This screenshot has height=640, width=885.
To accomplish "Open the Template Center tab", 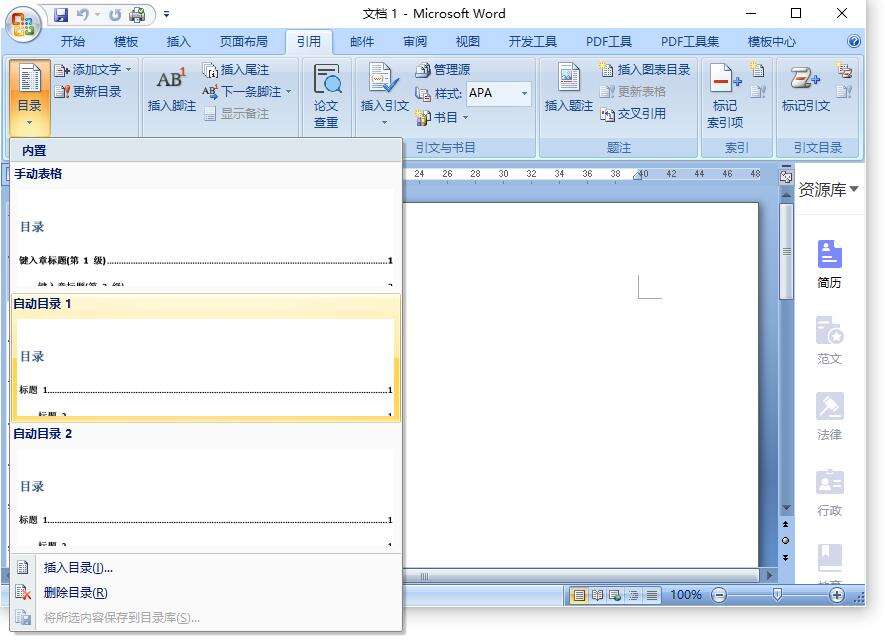I will click(772, 42).
